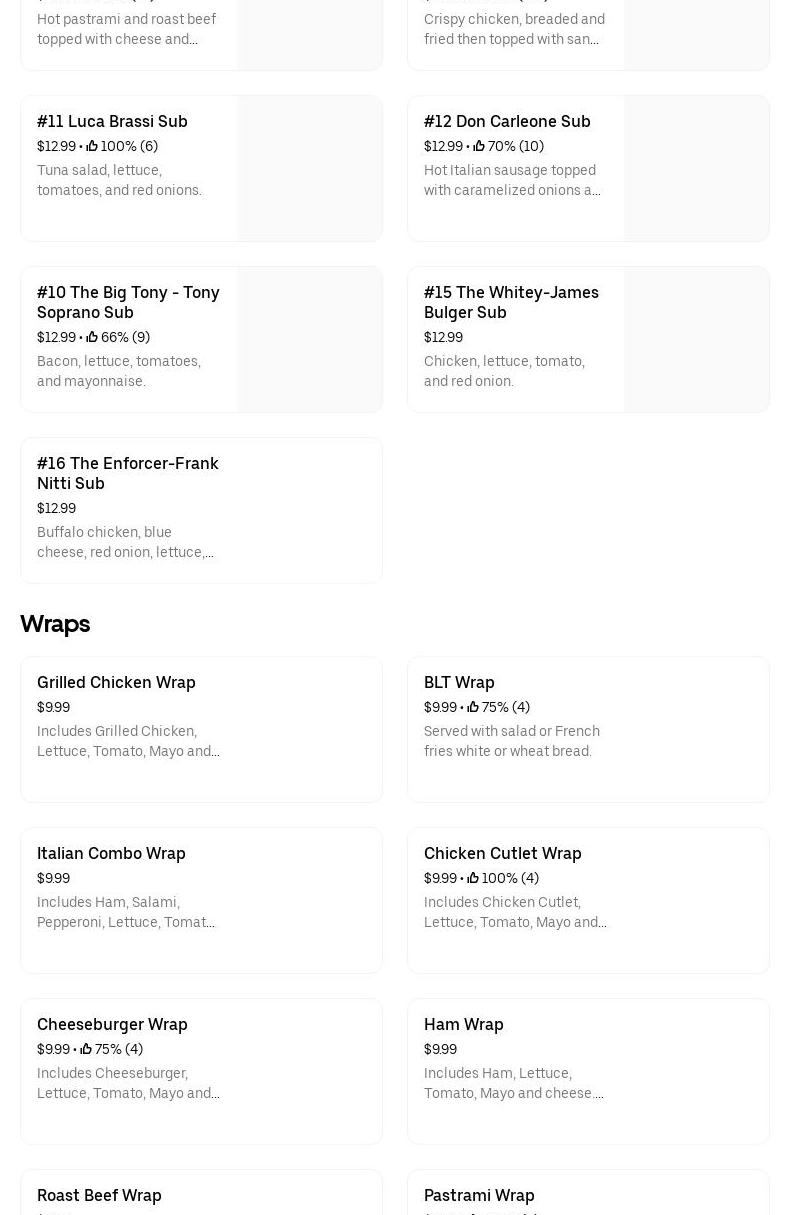This screenshot has width=804, height=1215.
Task: Select #16 The Enforcer-Frank Nitti Sub title
Action: (x=128, y=473)
